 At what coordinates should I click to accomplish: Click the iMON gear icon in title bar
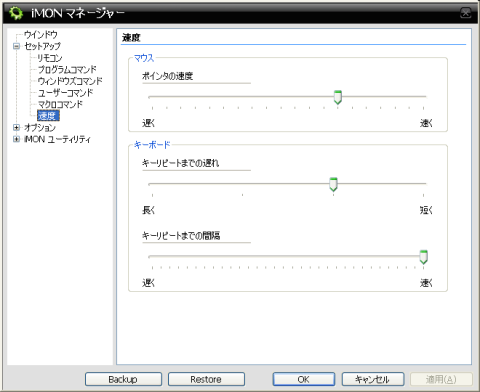pos(16,13)
